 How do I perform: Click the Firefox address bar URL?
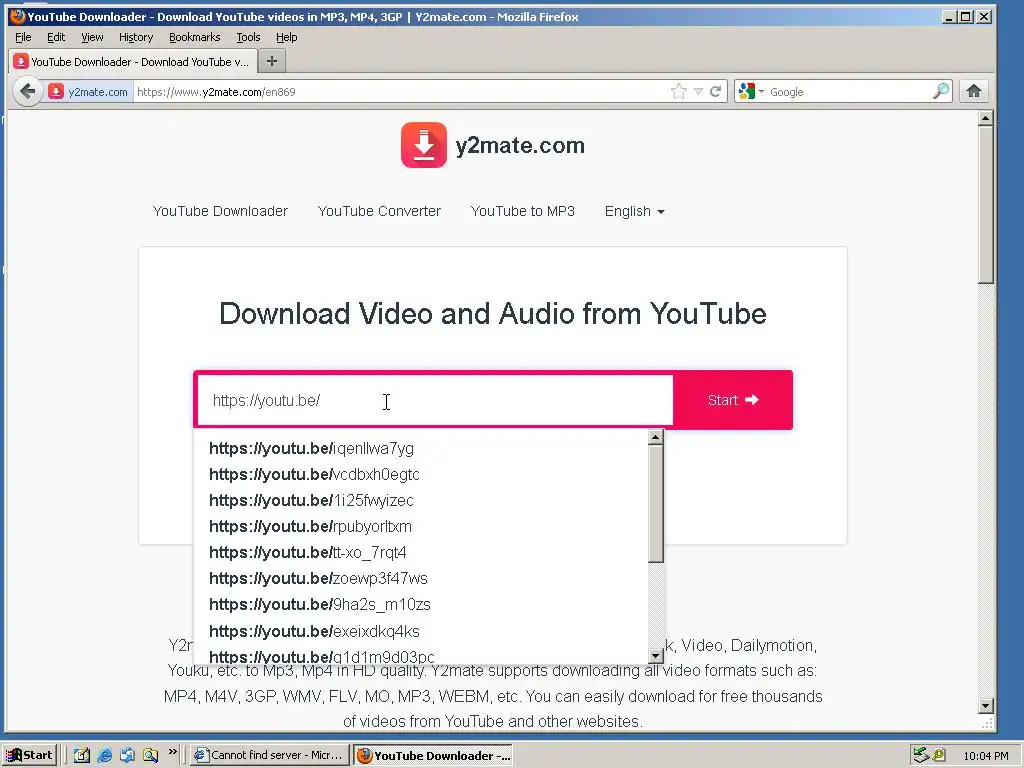coord(402,91)
